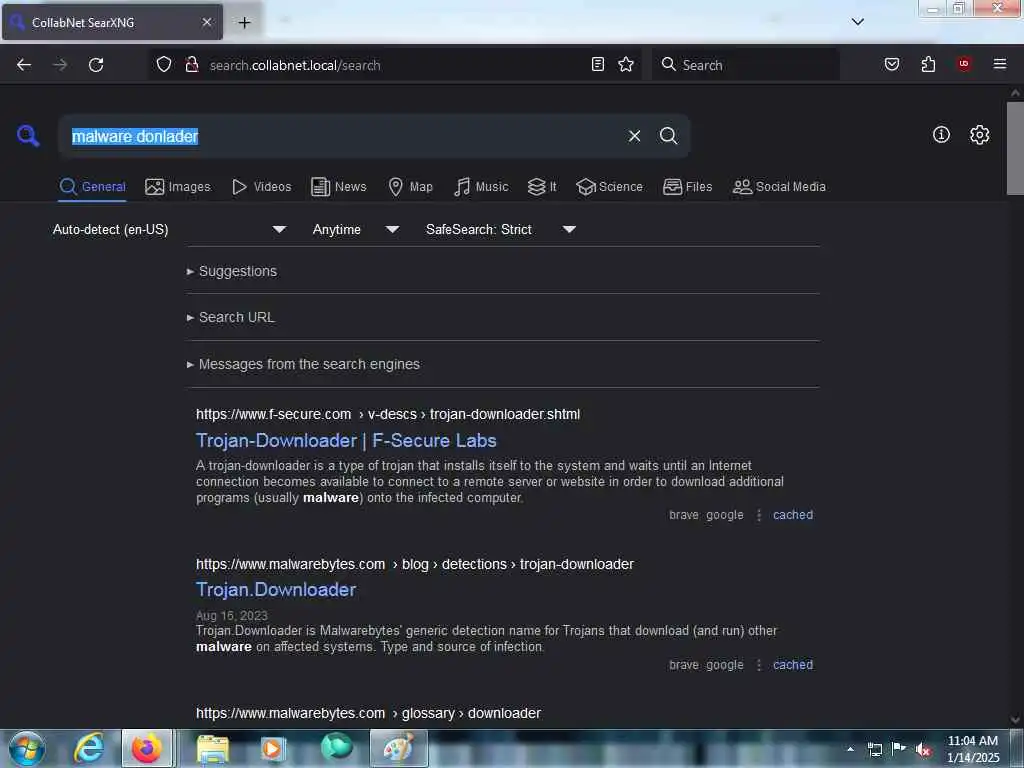Image resolution: width=1024 pixels, height=768 pixels.
Task: Open cached link for Trojan.Downloader result
Action: [793, 665]
